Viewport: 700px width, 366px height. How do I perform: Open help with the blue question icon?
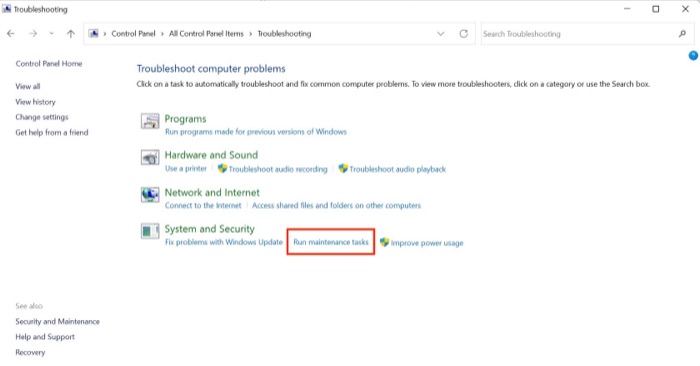[693, 55]
